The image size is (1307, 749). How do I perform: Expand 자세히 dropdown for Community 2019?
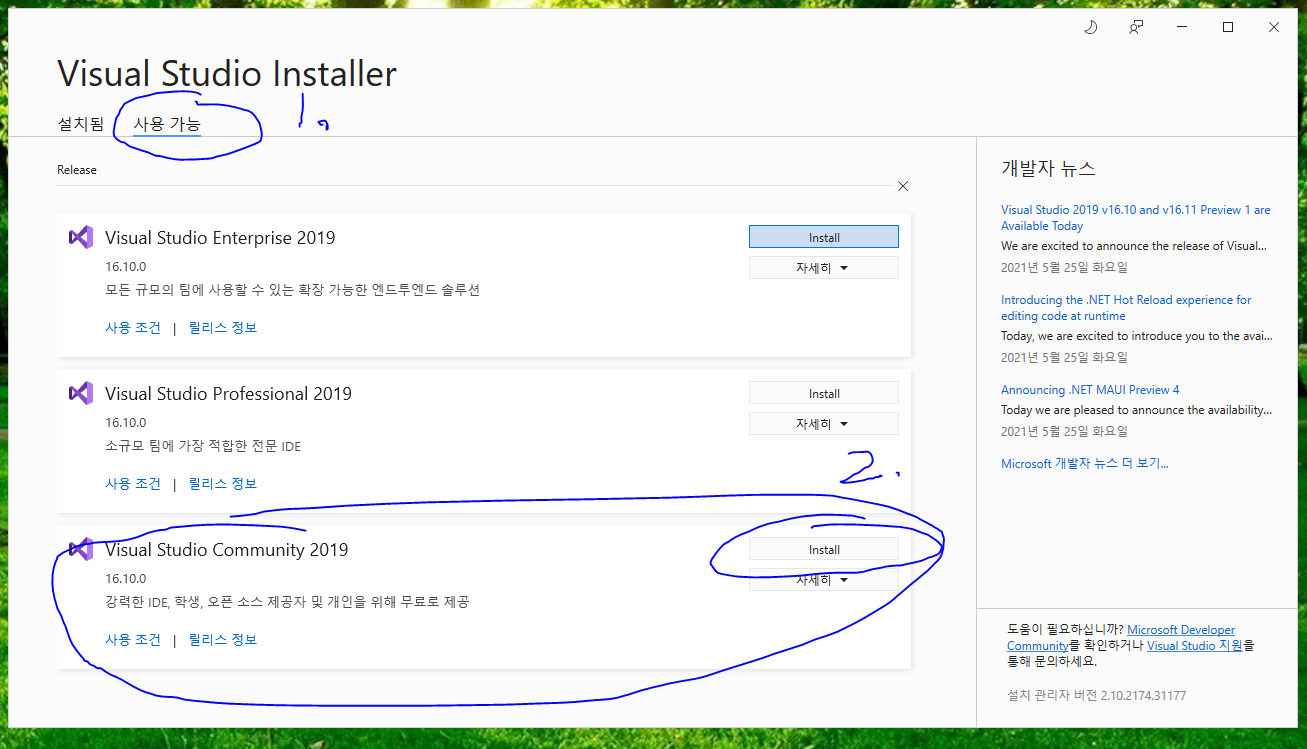coord(824,580)
